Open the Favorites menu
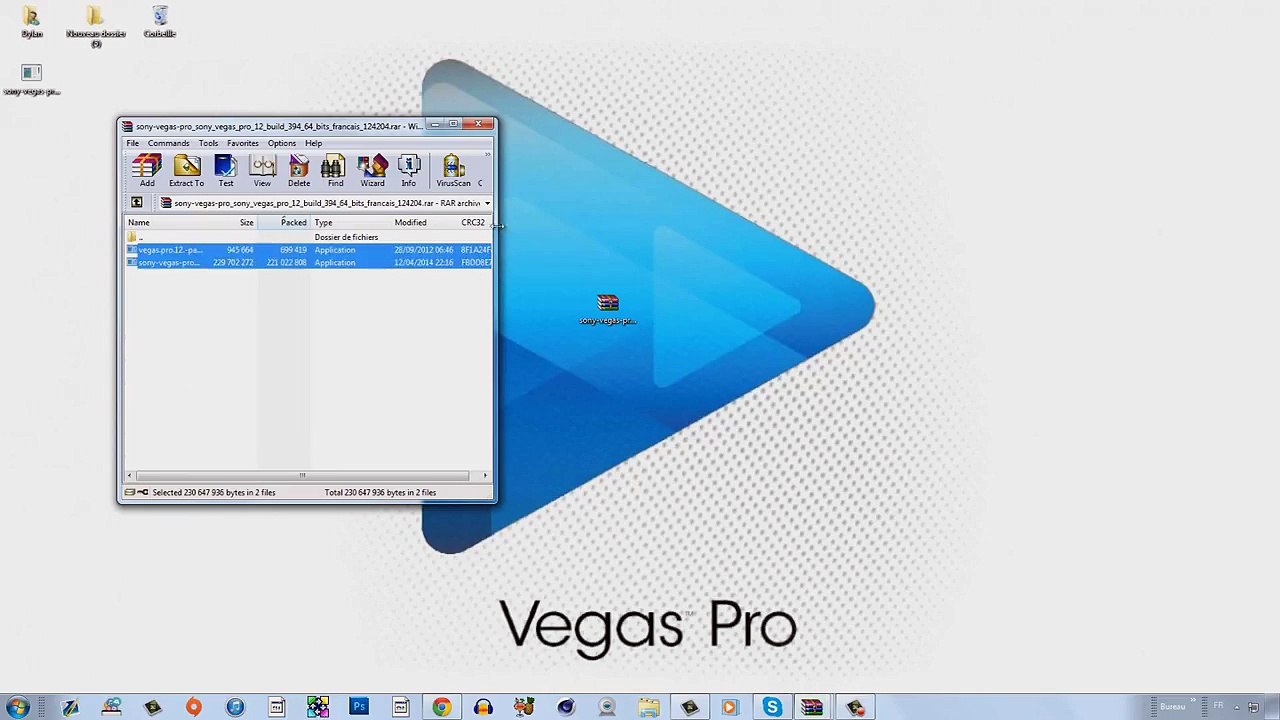This screenshot has width=1280, height=720. pos(242,143)
